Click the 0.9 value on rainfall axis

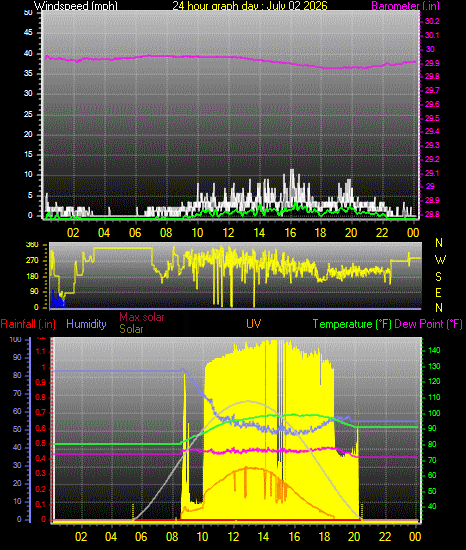[x=41, y=382]
